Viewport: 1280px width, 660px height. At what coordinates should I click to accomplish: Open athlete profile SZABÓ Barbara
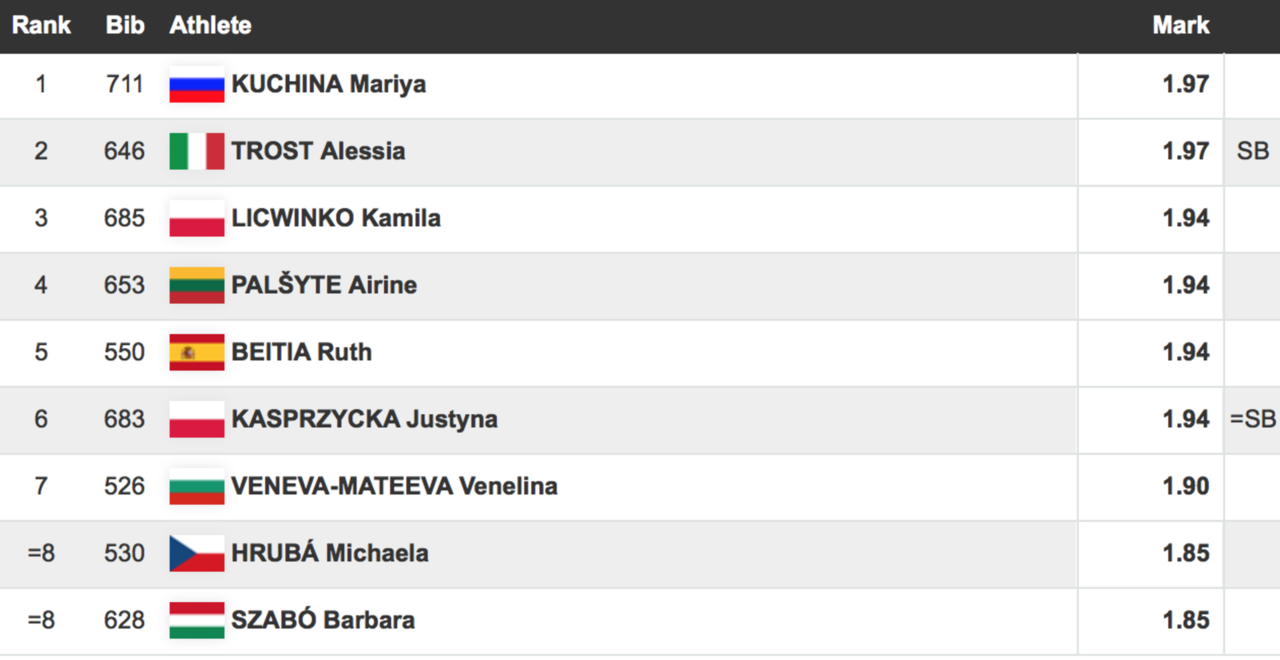tap(323, 620)
